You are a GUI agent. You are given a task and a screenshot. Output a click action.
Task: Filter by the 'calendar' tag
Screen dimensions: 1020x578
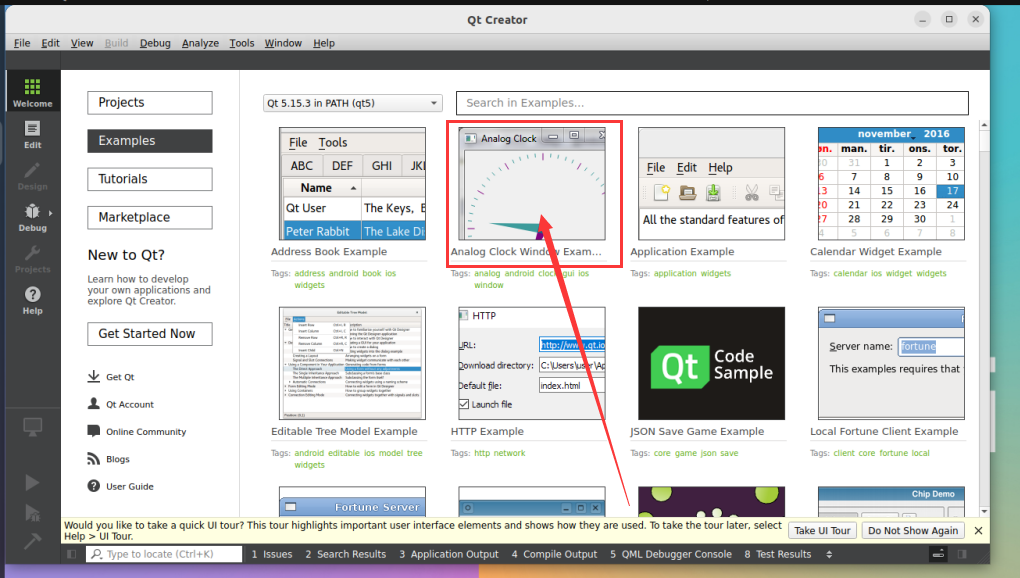pyautogui.click(x=850, y=274)
